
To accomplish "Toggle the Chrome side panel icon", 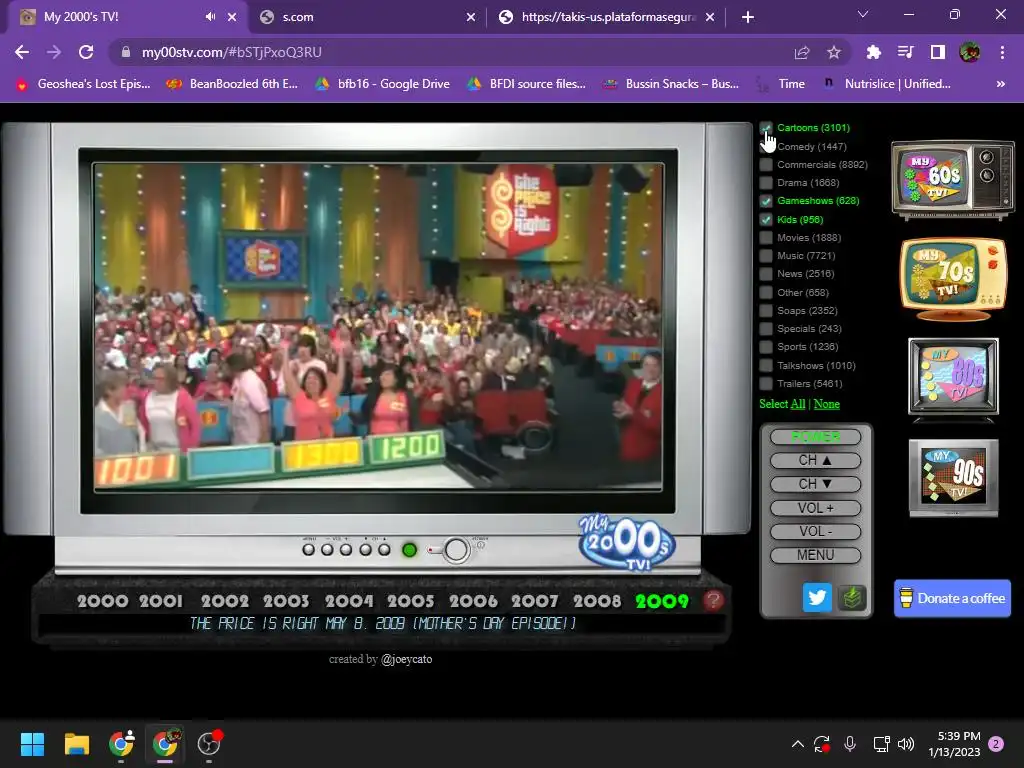I will point(938,52).
